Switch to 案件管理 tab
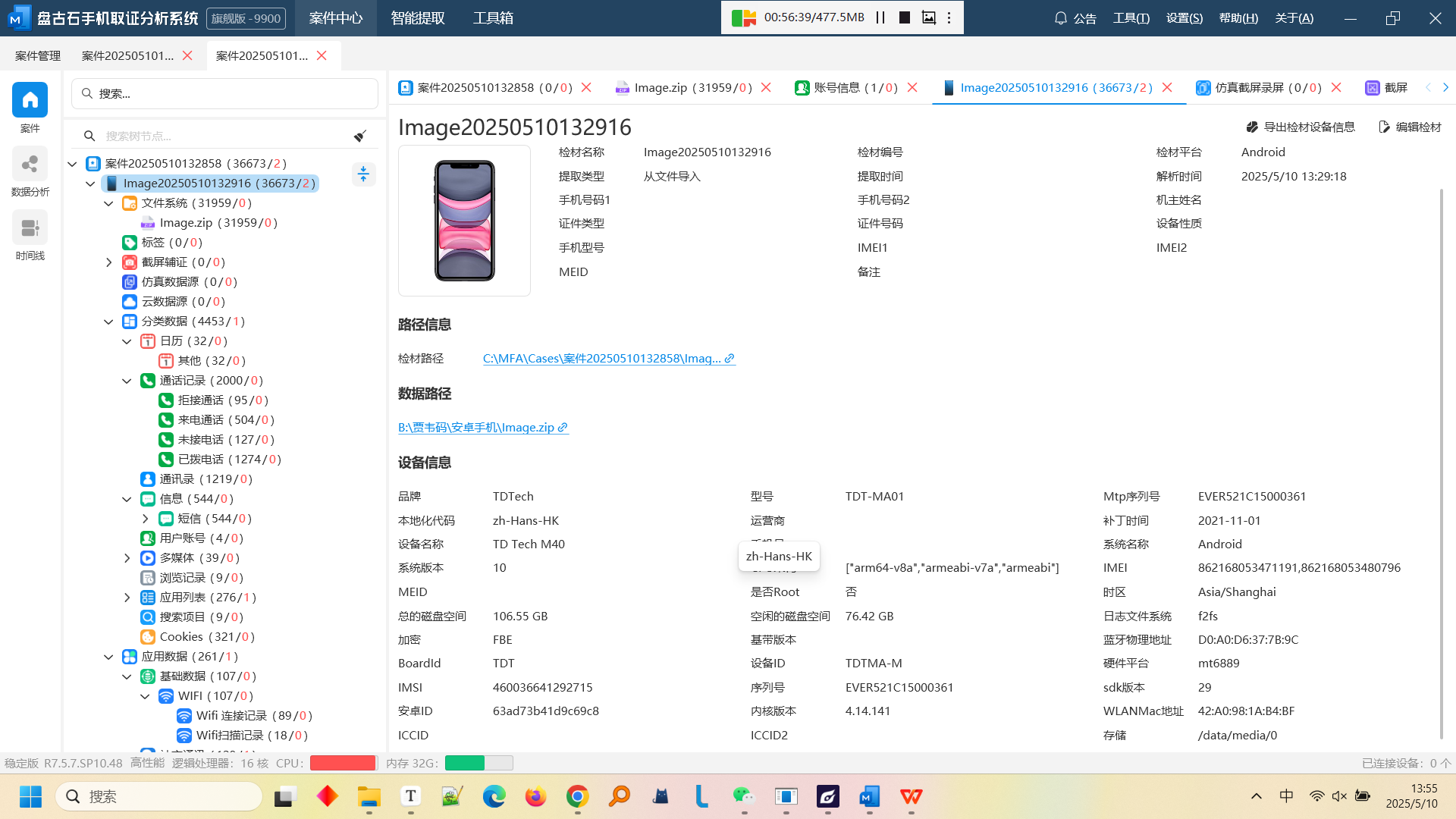 click(x=38, y=55)
